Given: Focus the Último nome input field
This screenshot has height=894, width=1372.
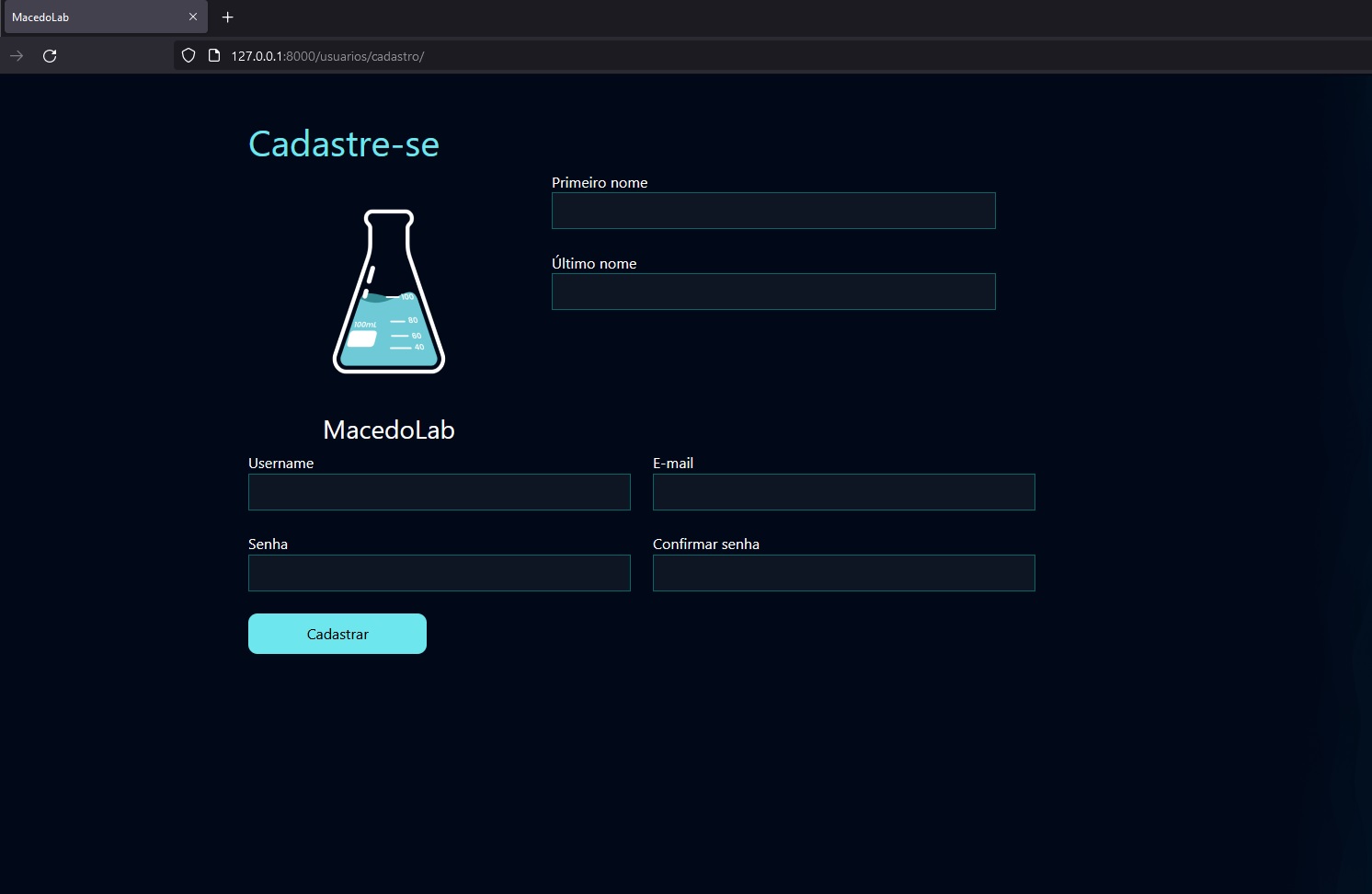Looking at the screenshot, I should [x=772, y=292].
